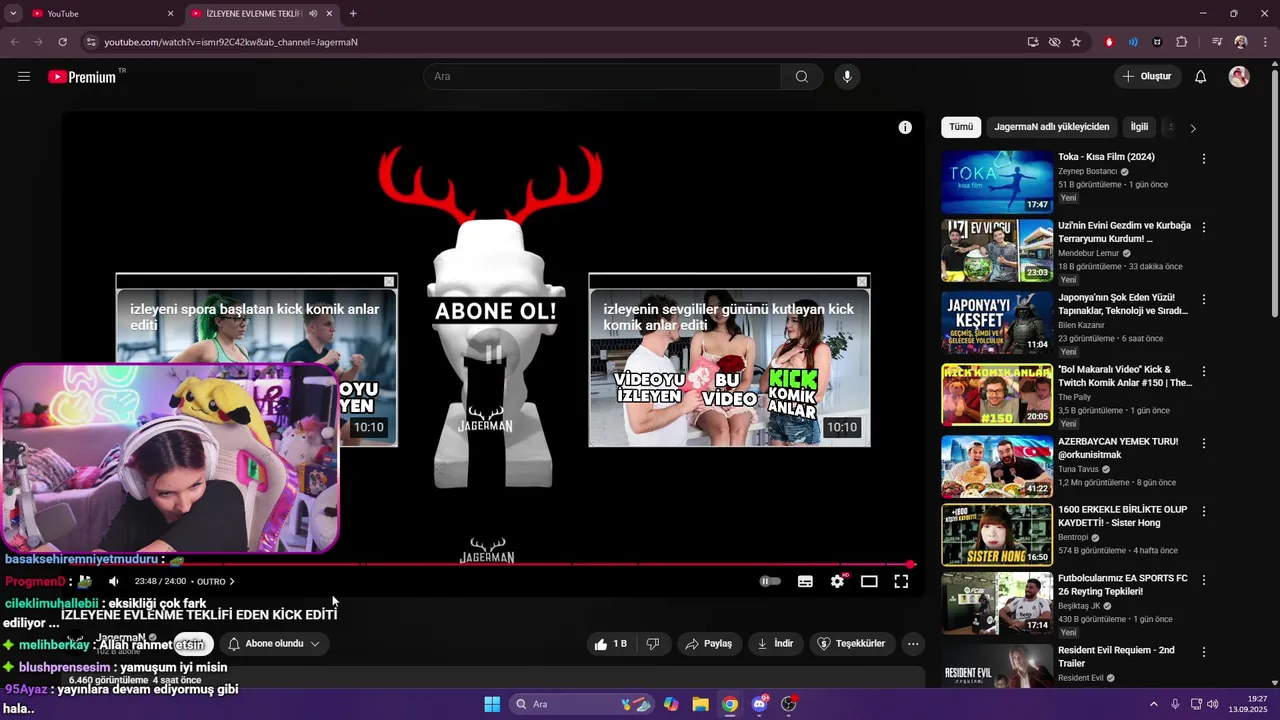The height and width of the screenshot is (720, 1280).
Task: Open options for Resident Evil Requiem trailer
Action: click(1204, 653)
